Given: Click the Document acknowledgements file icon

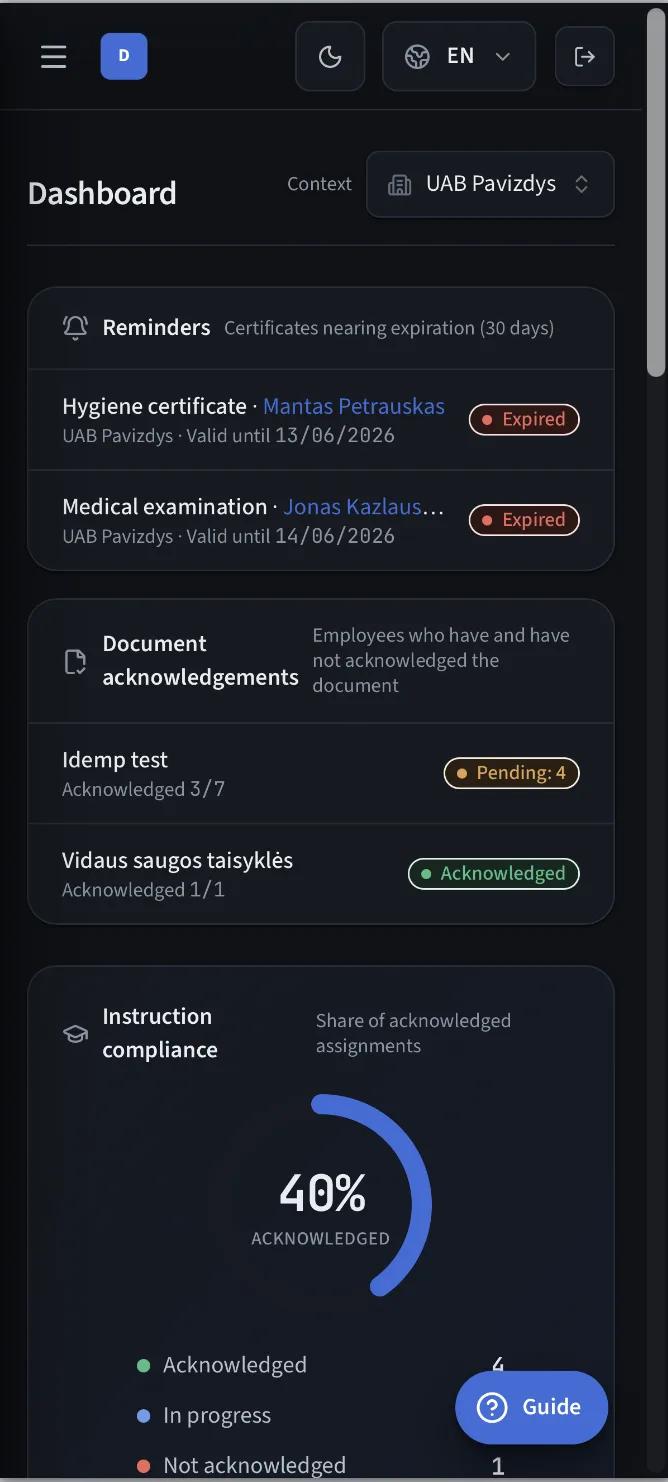Looking at the screenshot, I should pos(75,661).
